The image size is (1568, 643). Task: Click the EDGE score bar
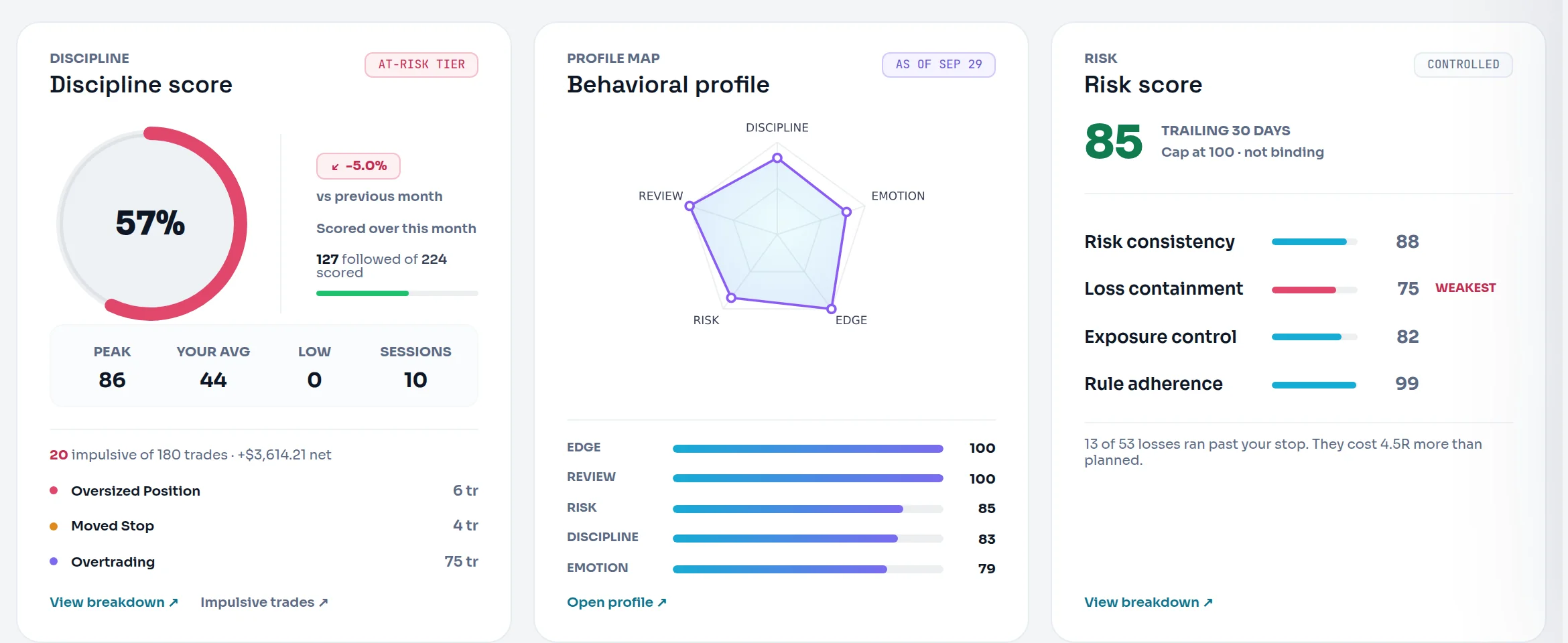(x=807, y=449)
